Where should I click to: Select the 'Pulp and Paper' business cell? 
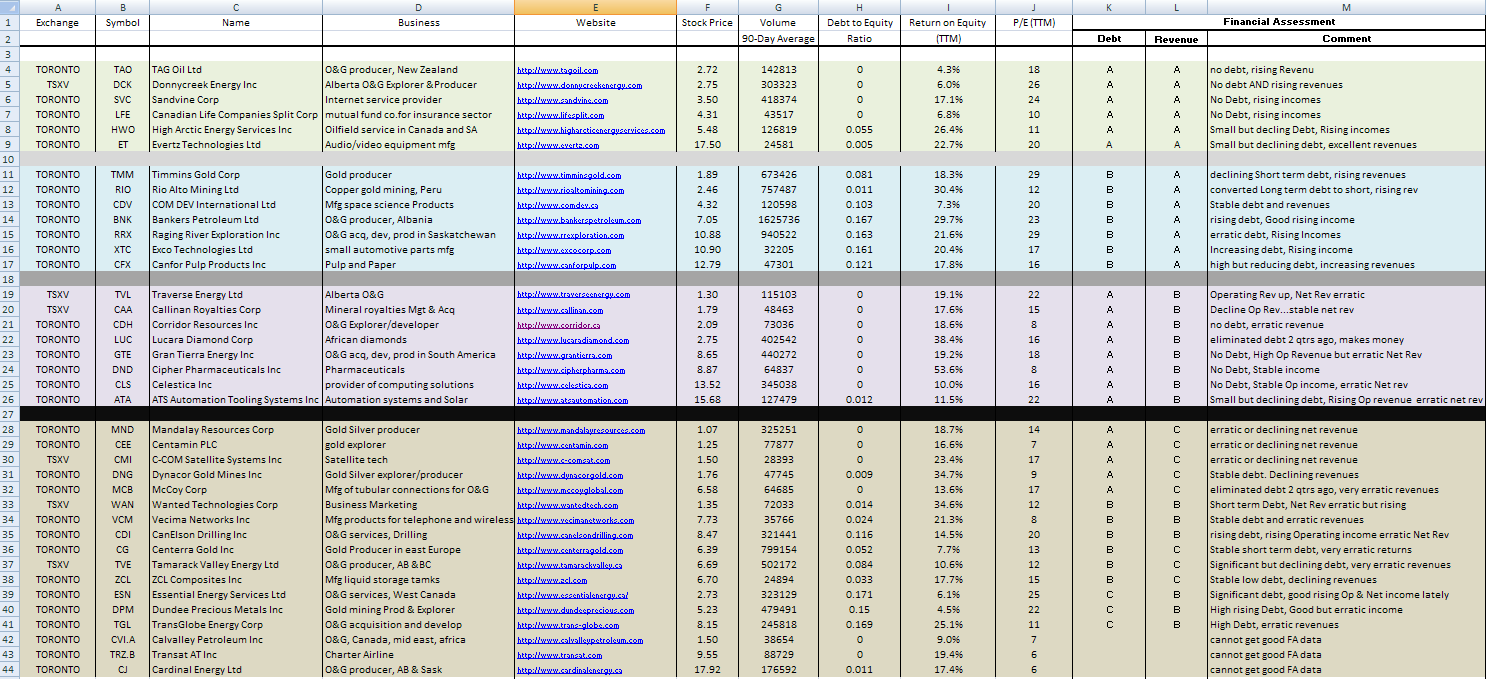point(418,265)
